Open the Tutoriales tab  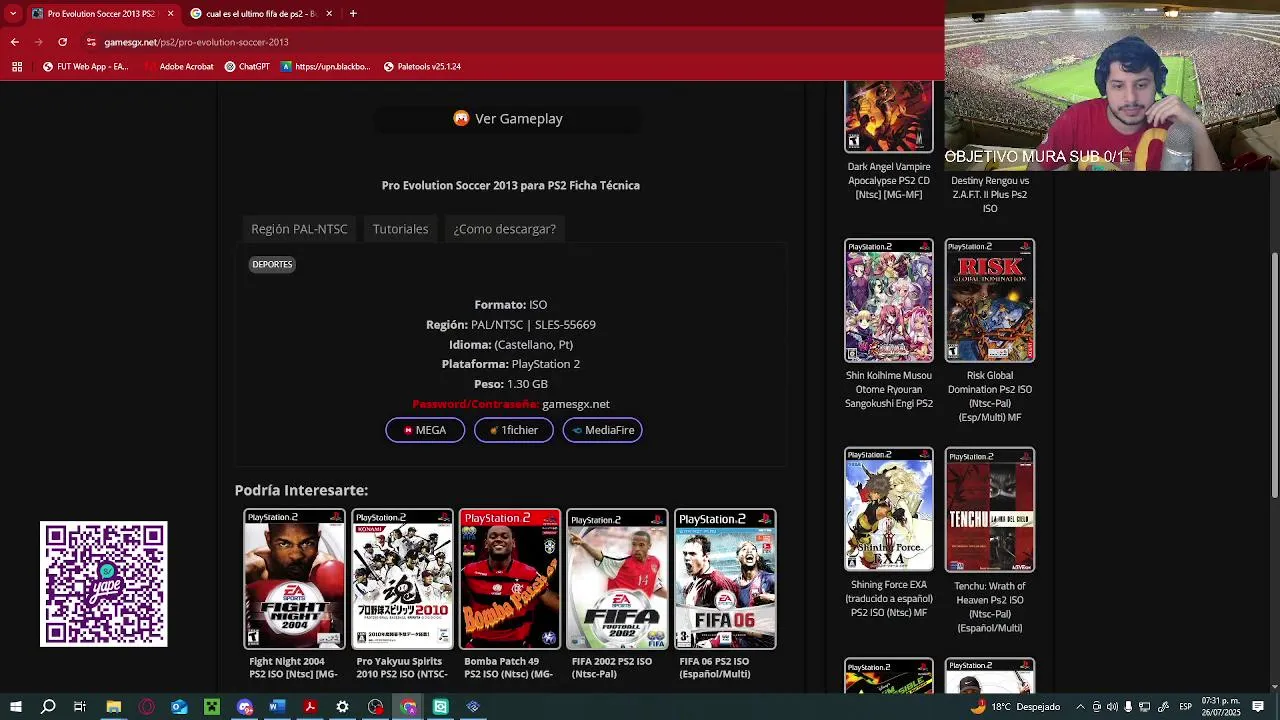point(400,229)
